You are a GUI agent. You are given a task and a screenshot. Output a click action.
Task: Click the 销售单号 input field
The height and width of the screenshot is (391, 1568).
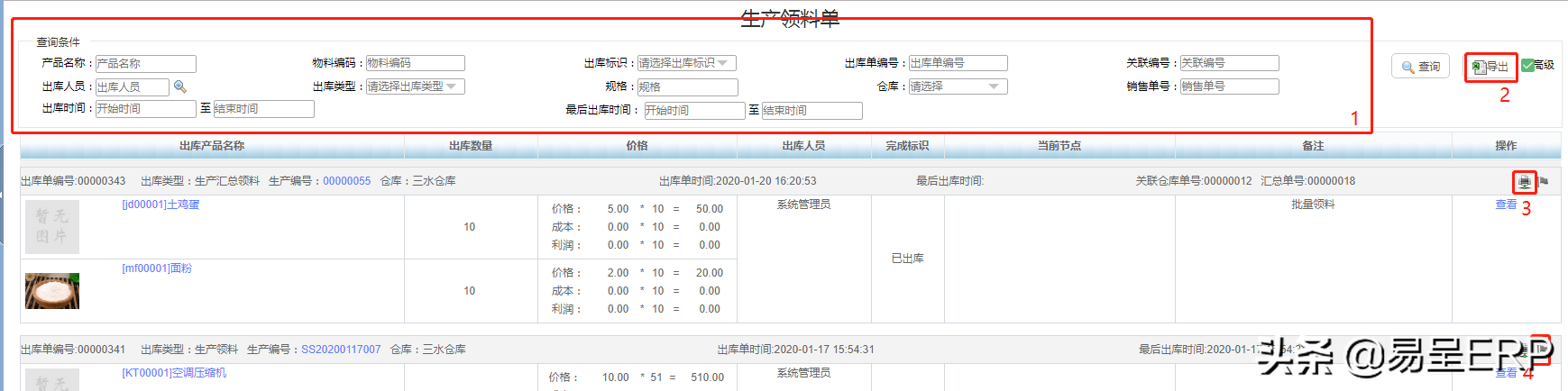[1229, 86]
